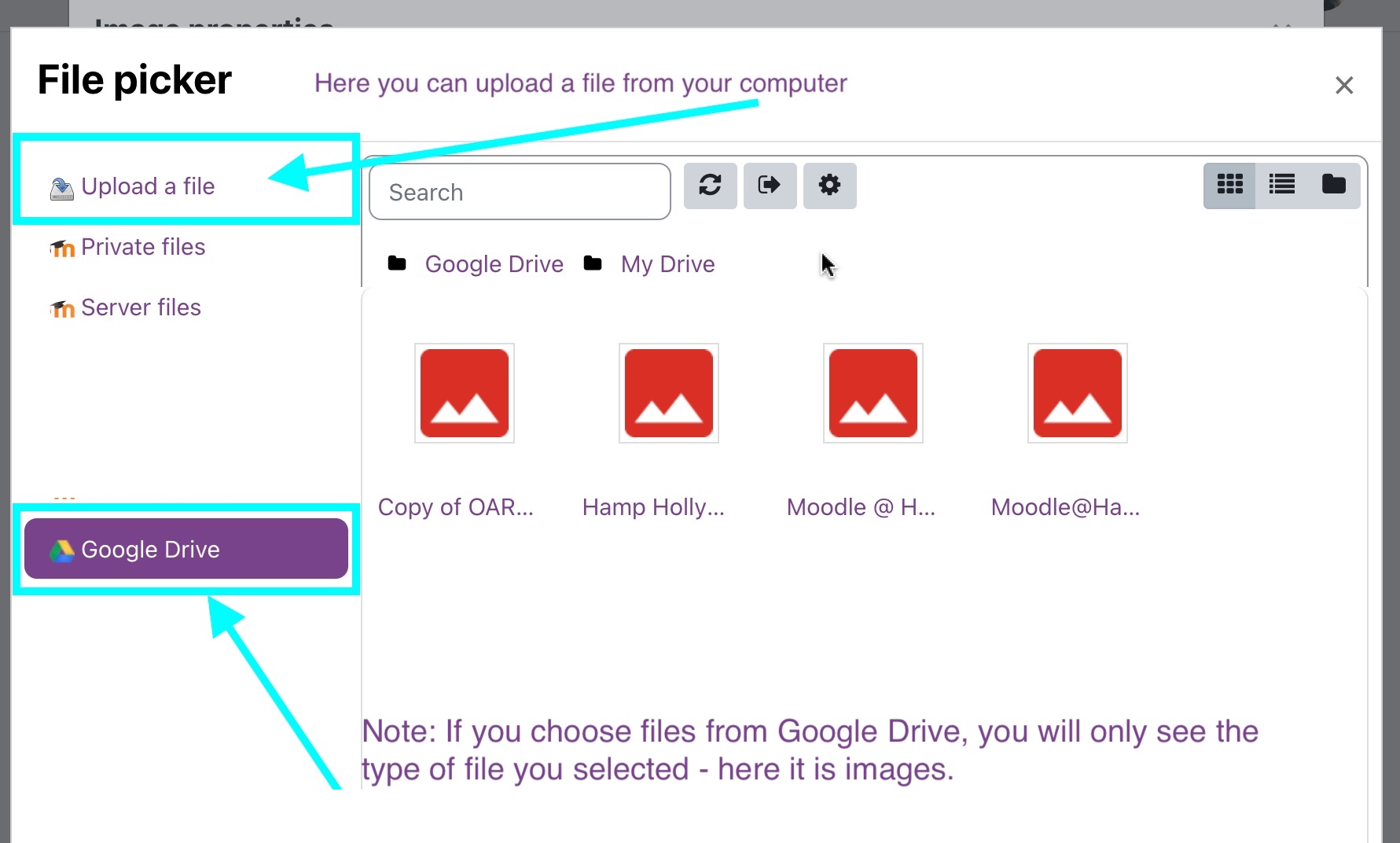Screen dimensions: 1400x843
Task: Refresh the file list
Action: pyautogui.click(x=710, y=186)
